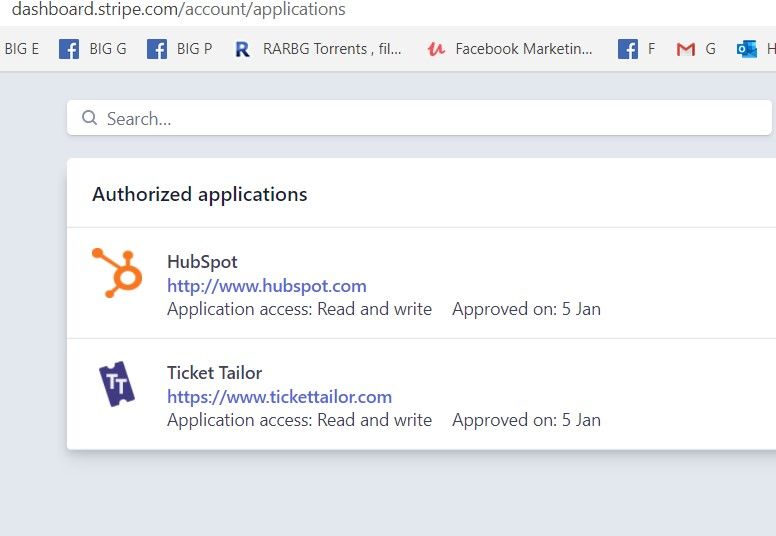This screenshot has width=776, height=536.
Task: Click Ticket Tailor's Approved on: 5 Jan text
Action: pyautogui.click(x=527, y=420)
